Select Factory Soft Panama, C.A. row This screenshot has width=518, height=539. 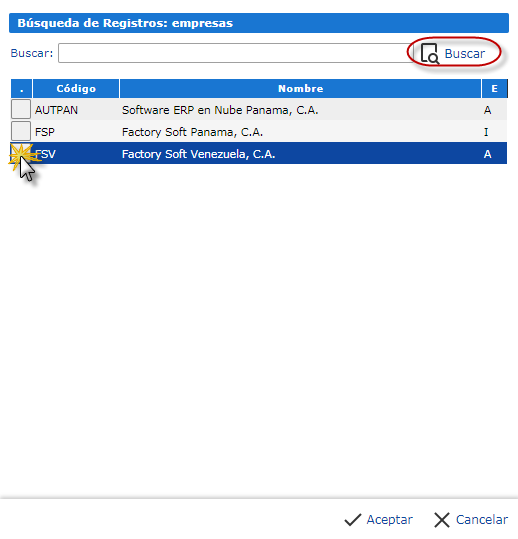[259, 132]
